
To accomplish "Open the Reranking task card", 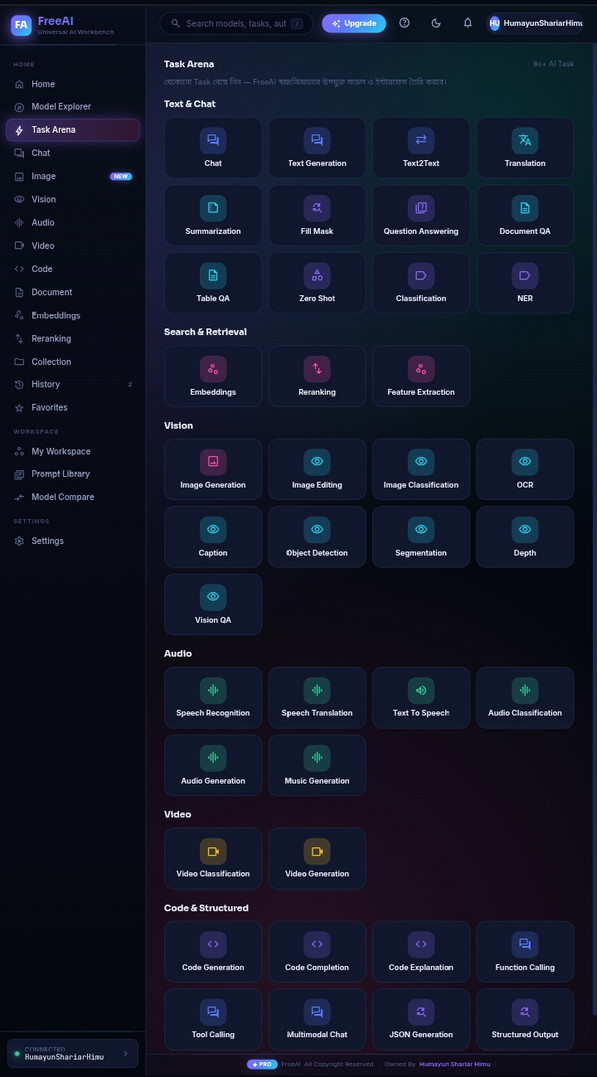I will point(317,376).
